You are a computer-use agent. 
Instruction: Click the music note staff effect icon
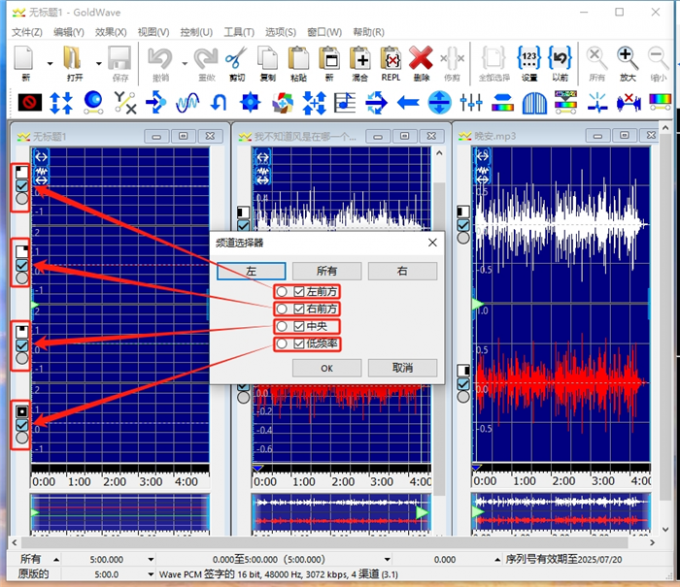pyautogui.click(x=345, y=103)
